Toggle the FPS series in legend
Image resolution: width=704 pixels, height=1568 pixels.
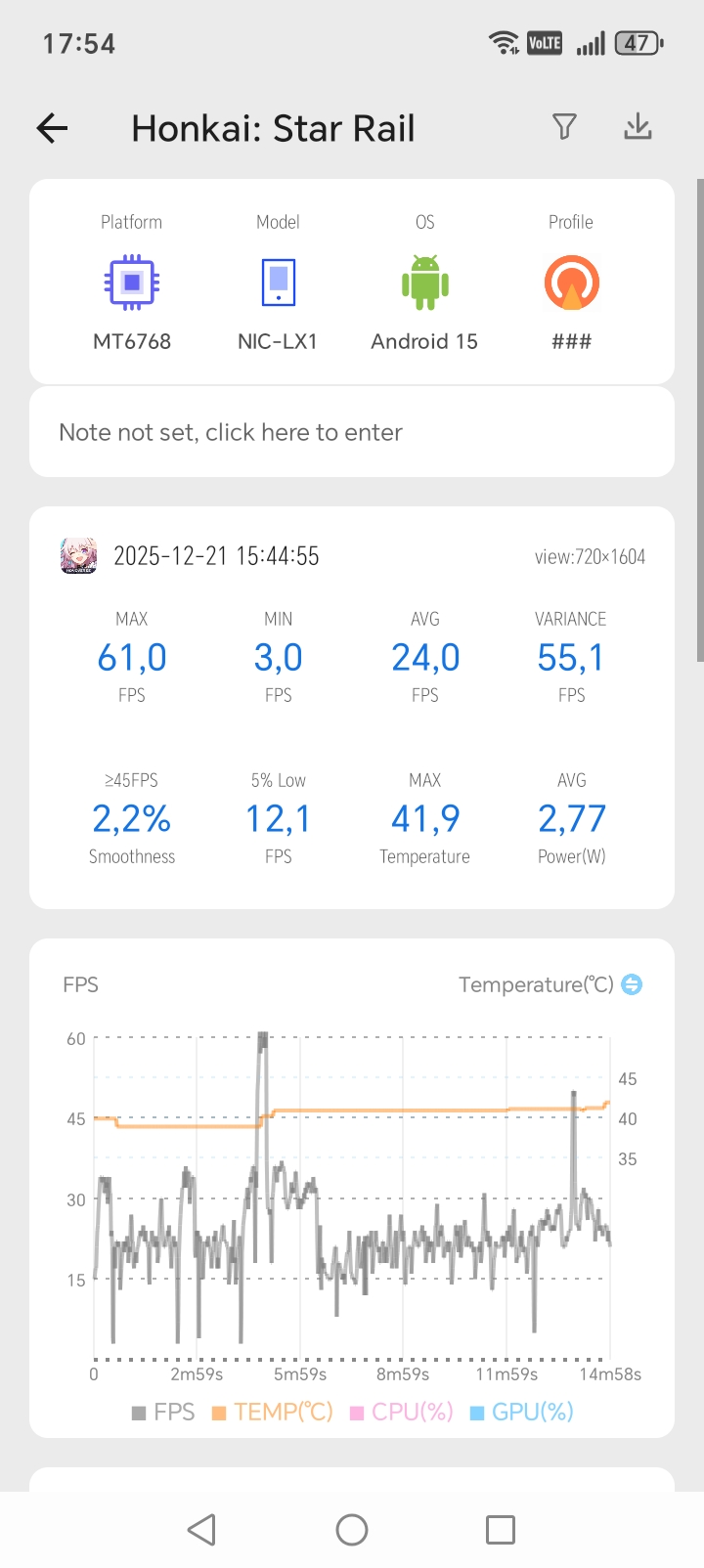click(x=163, y=1412)
